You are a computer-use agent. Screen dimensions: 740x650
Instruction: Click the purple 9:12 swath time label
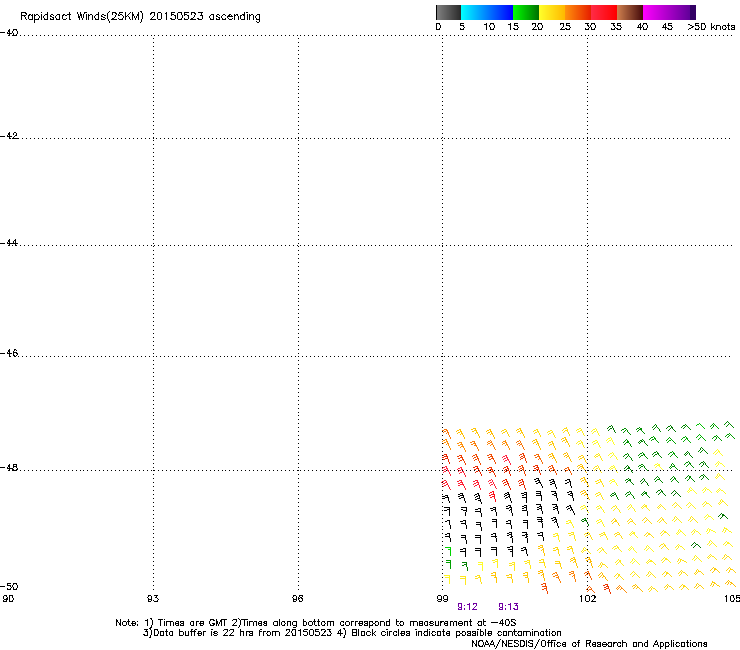point(467,607)
